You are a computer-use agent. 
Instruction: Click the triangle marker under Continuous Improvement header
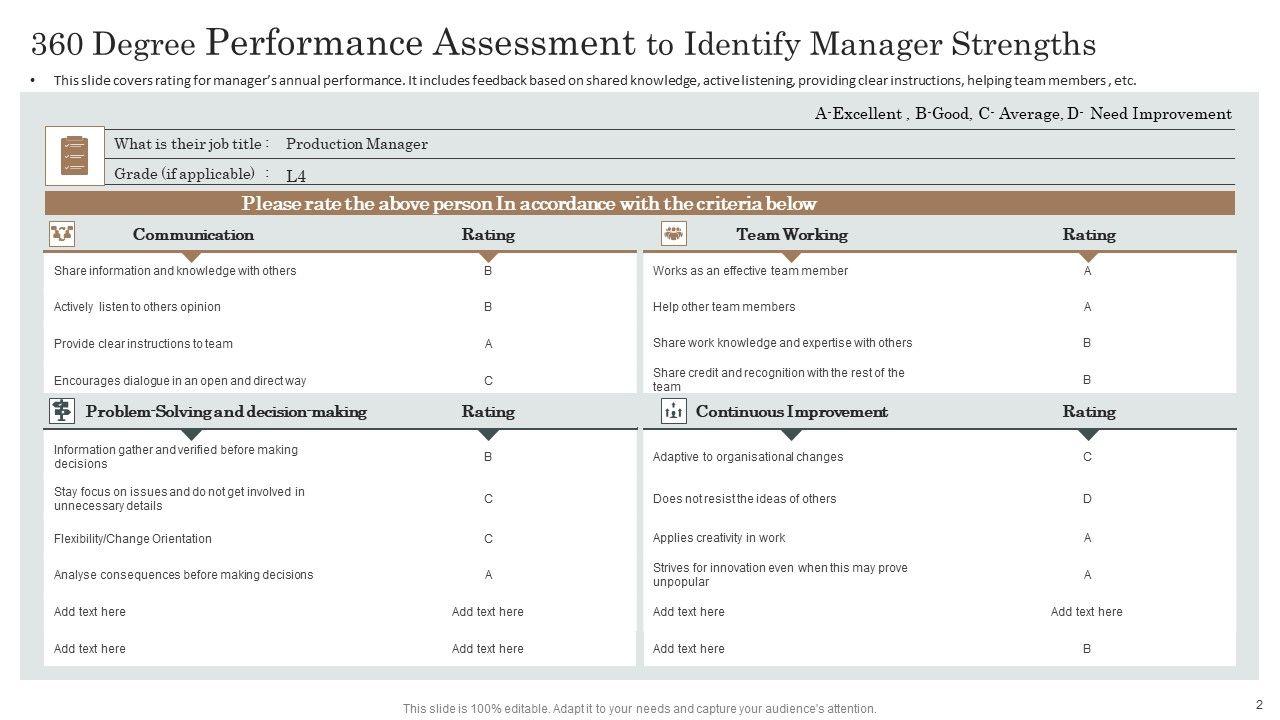[791, 434]
